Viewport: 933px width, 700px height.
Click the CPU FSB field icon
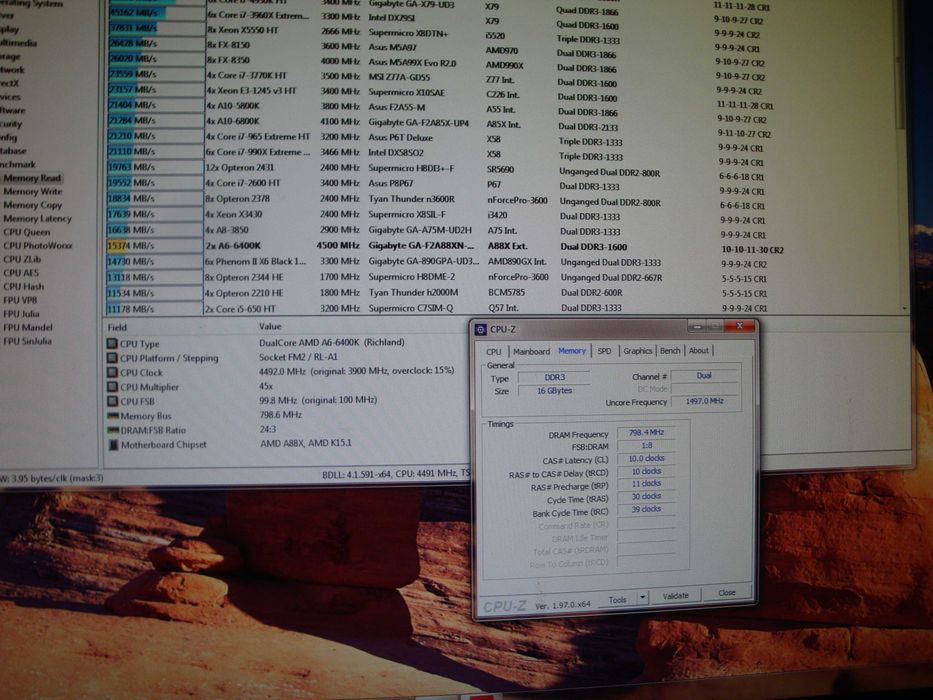coord(112,401)
